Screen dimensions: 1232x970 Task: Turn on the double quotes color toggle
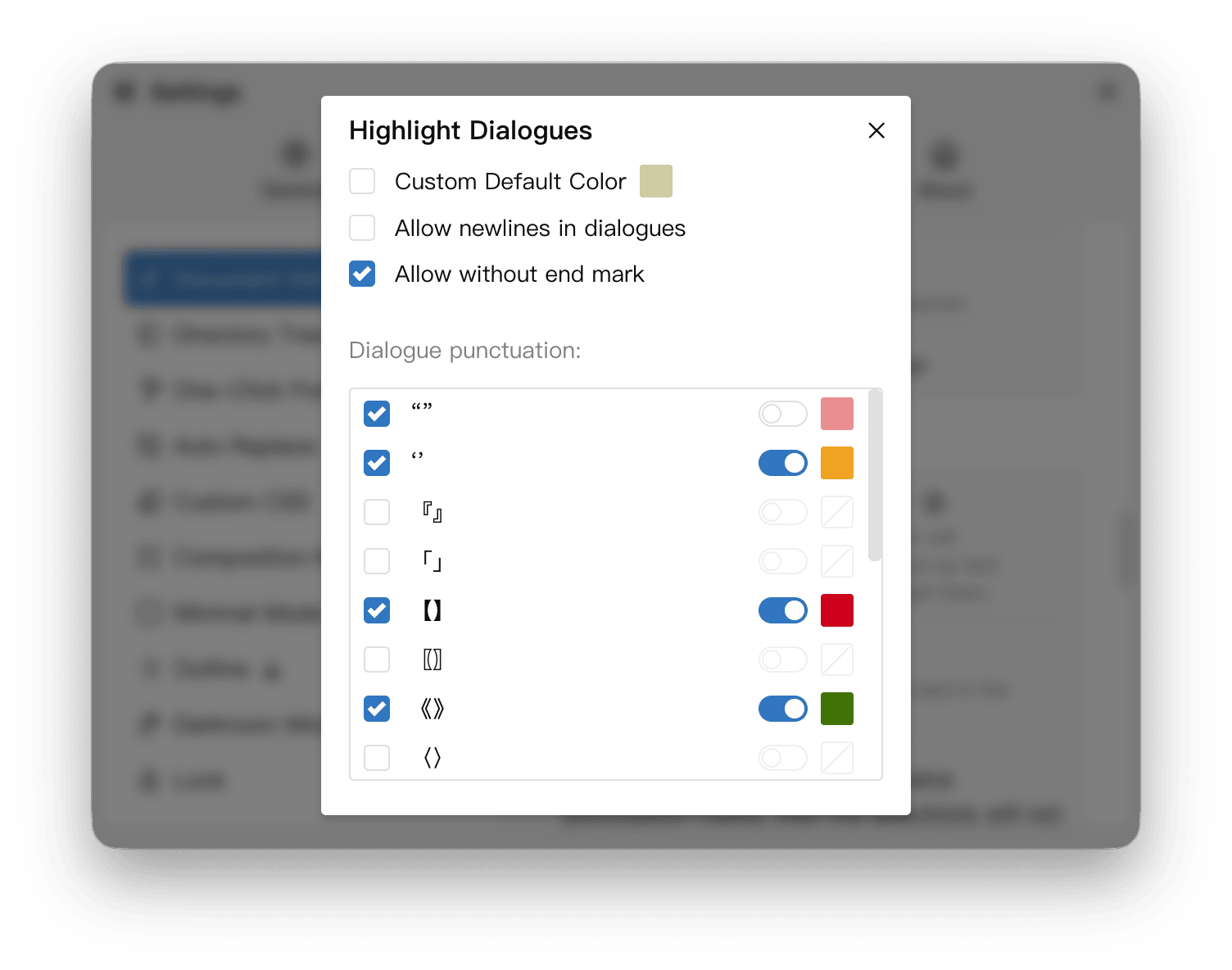point(782,414)
